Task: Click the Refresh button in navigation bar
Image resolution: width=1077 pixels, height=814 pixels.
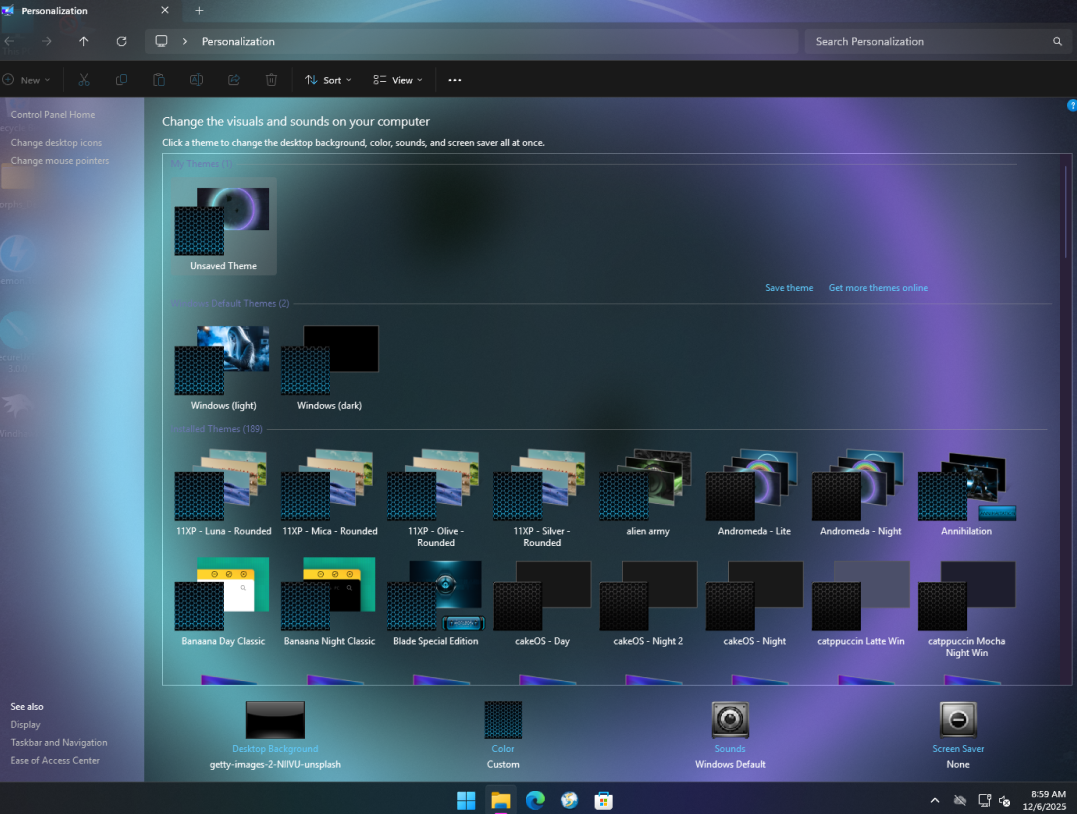Action: point(121,41)
